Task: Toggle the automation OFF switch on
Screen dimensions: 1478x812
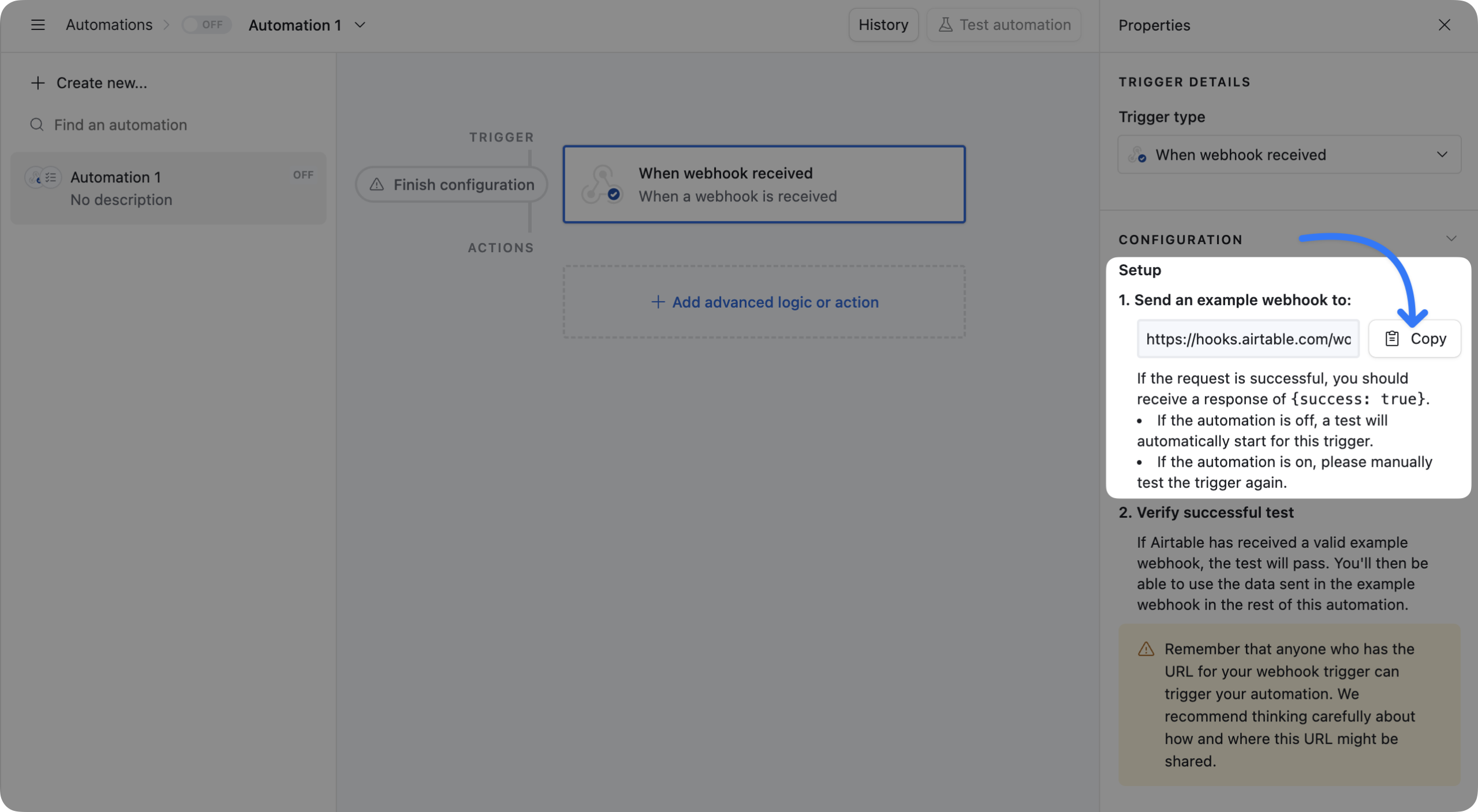Action: click(x=206, y=25)
